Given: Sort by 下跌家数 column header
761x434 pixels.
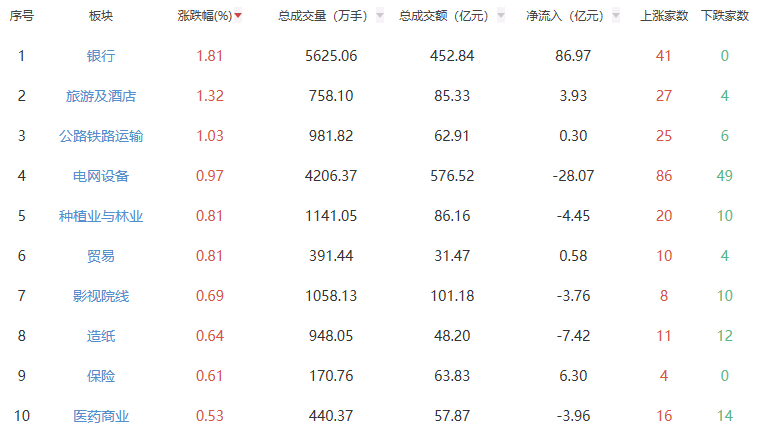Looking at the screenshot, I should [x=725, y=16].
